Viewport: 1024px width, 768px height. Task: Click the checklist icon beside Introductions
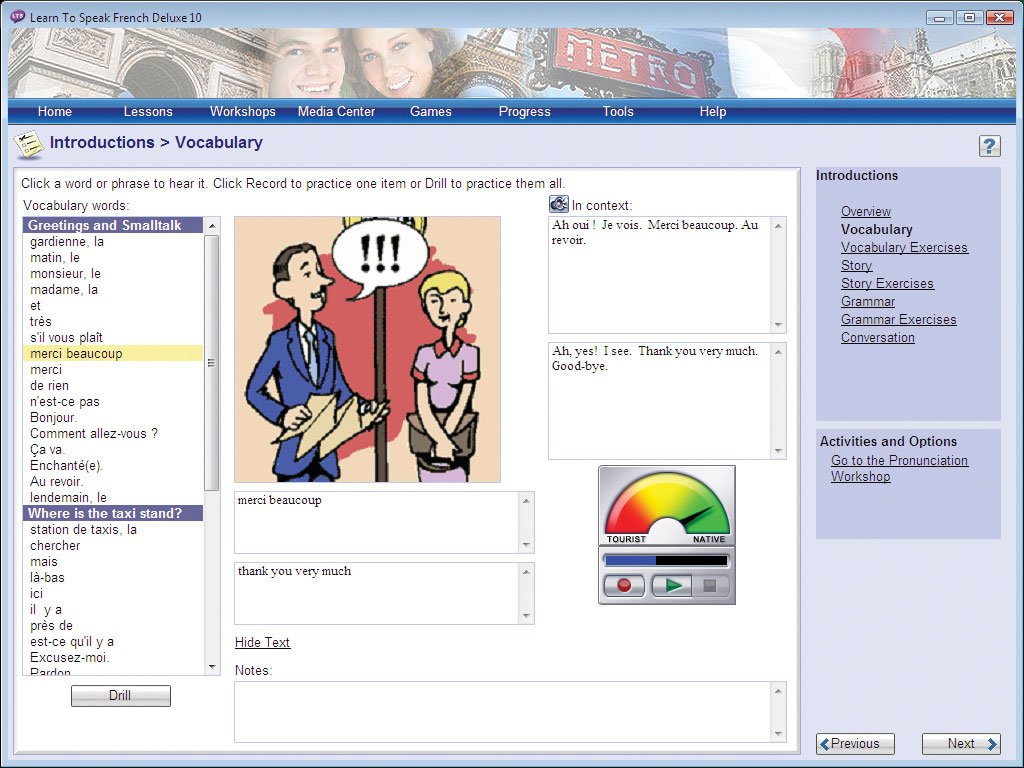28,144
